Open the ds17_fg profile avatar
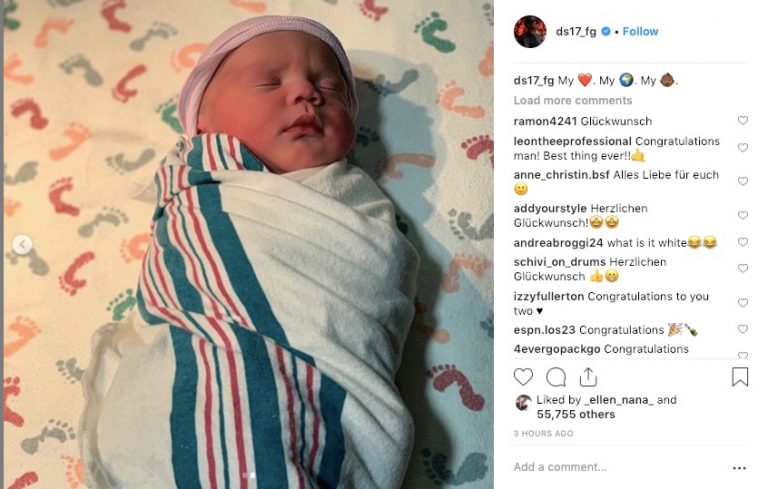This screenshot has height=489, width=768. click(x=529, y=31)
